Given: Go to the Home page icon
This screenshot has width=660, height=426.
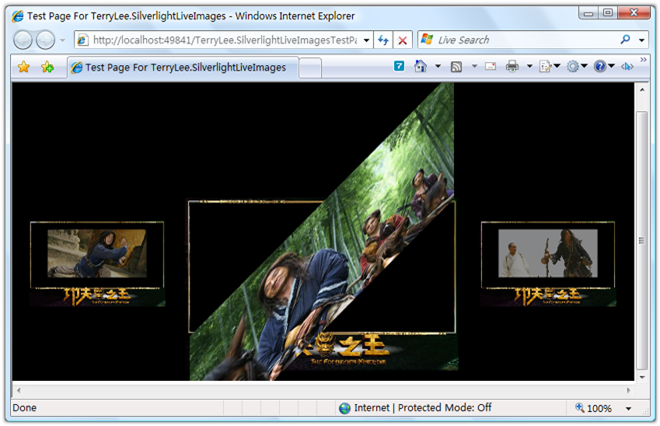Looking at the screenshot, I should click(x=420, y=66).
